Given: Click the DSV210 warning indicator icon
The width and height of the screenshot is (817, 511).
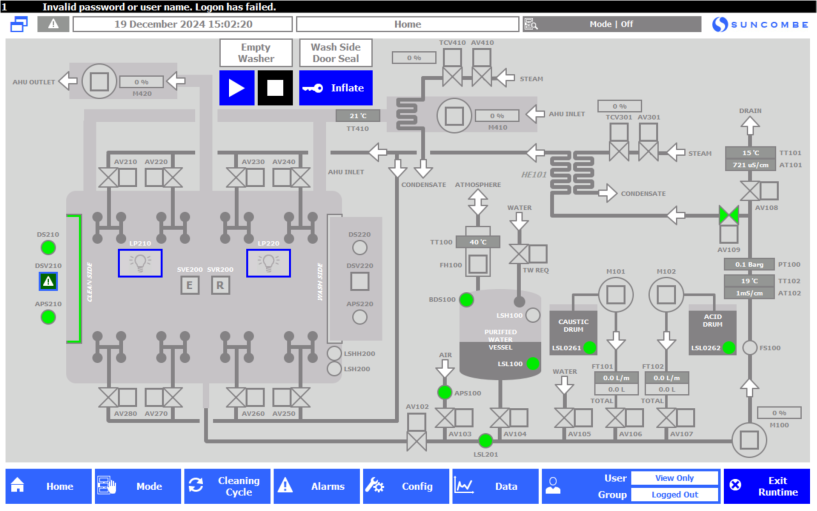Looking at the screenshot, I should [x=48, y=282].
